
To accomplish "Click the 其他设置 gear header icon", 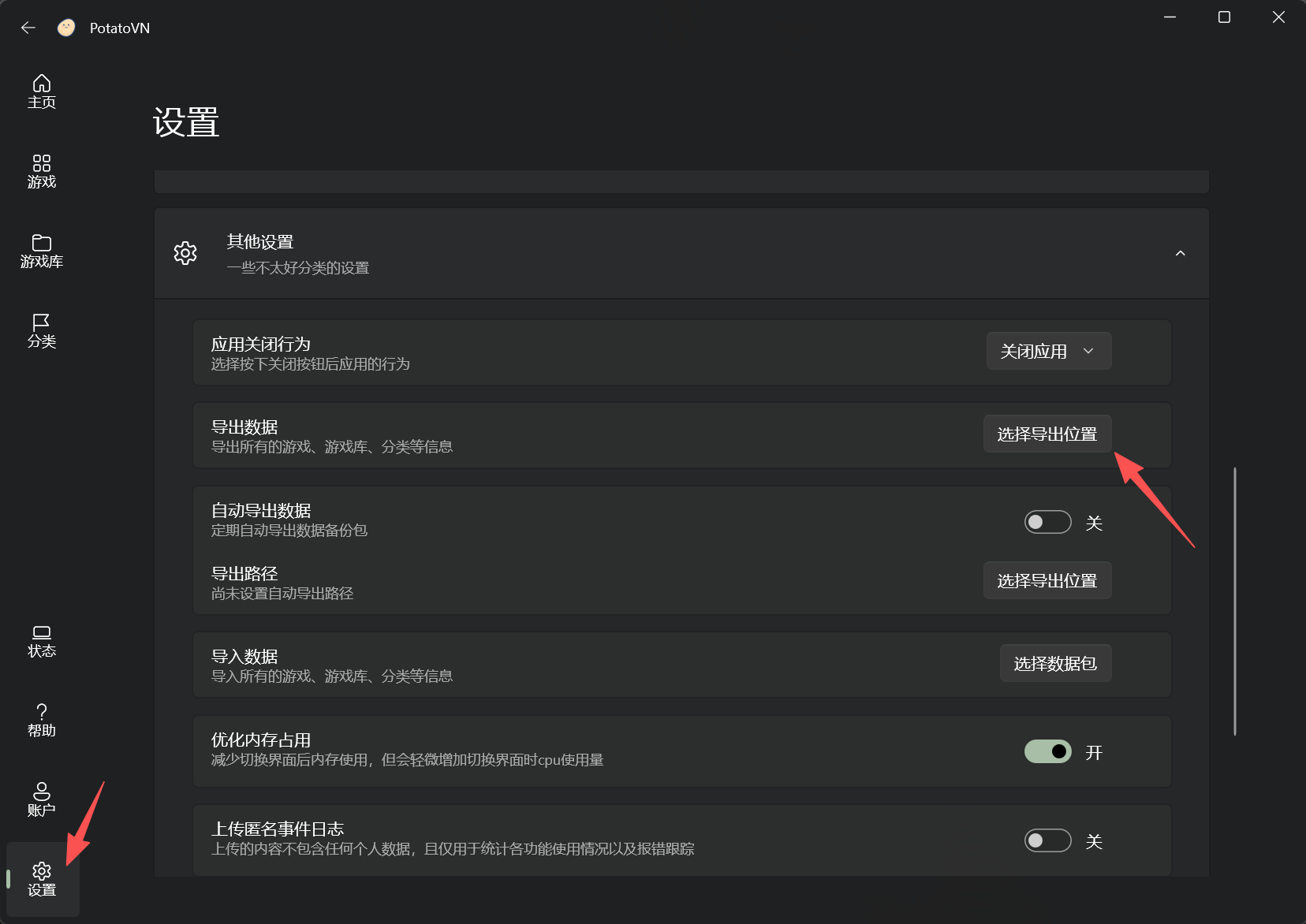I will 185,253.
